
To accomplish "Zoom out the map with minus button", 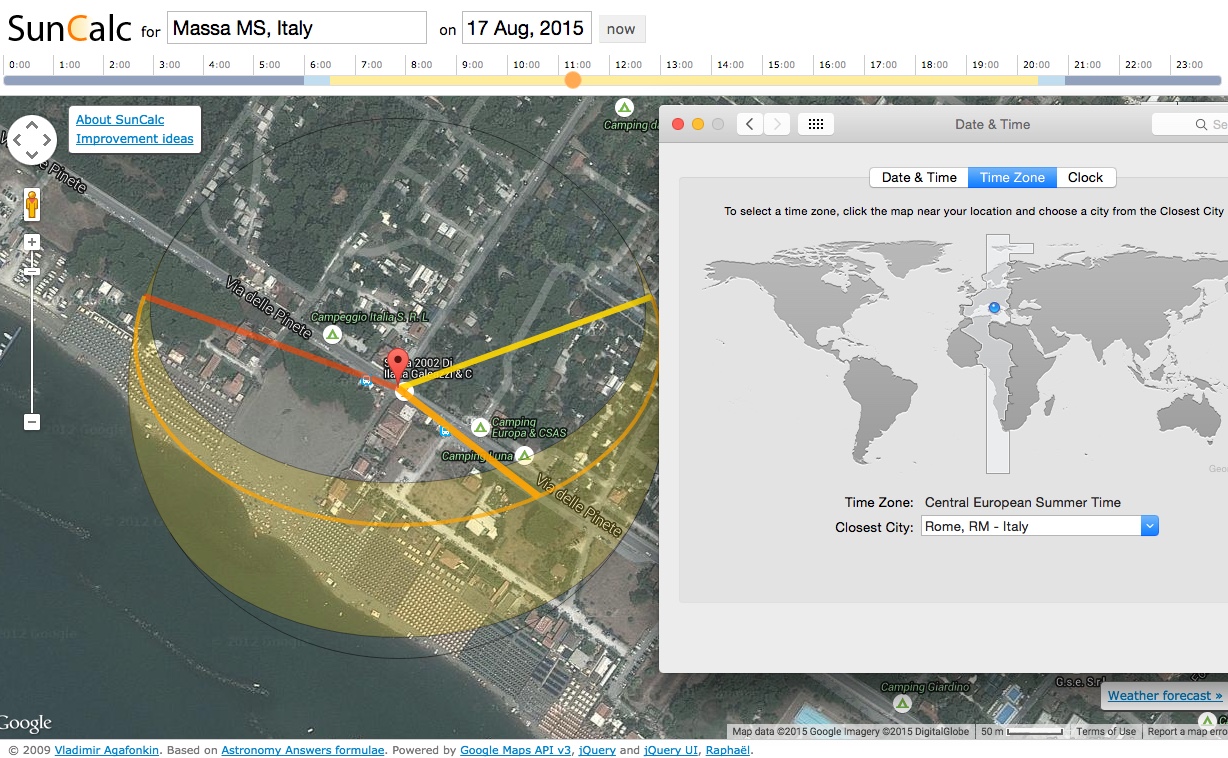I will point(32,422).
